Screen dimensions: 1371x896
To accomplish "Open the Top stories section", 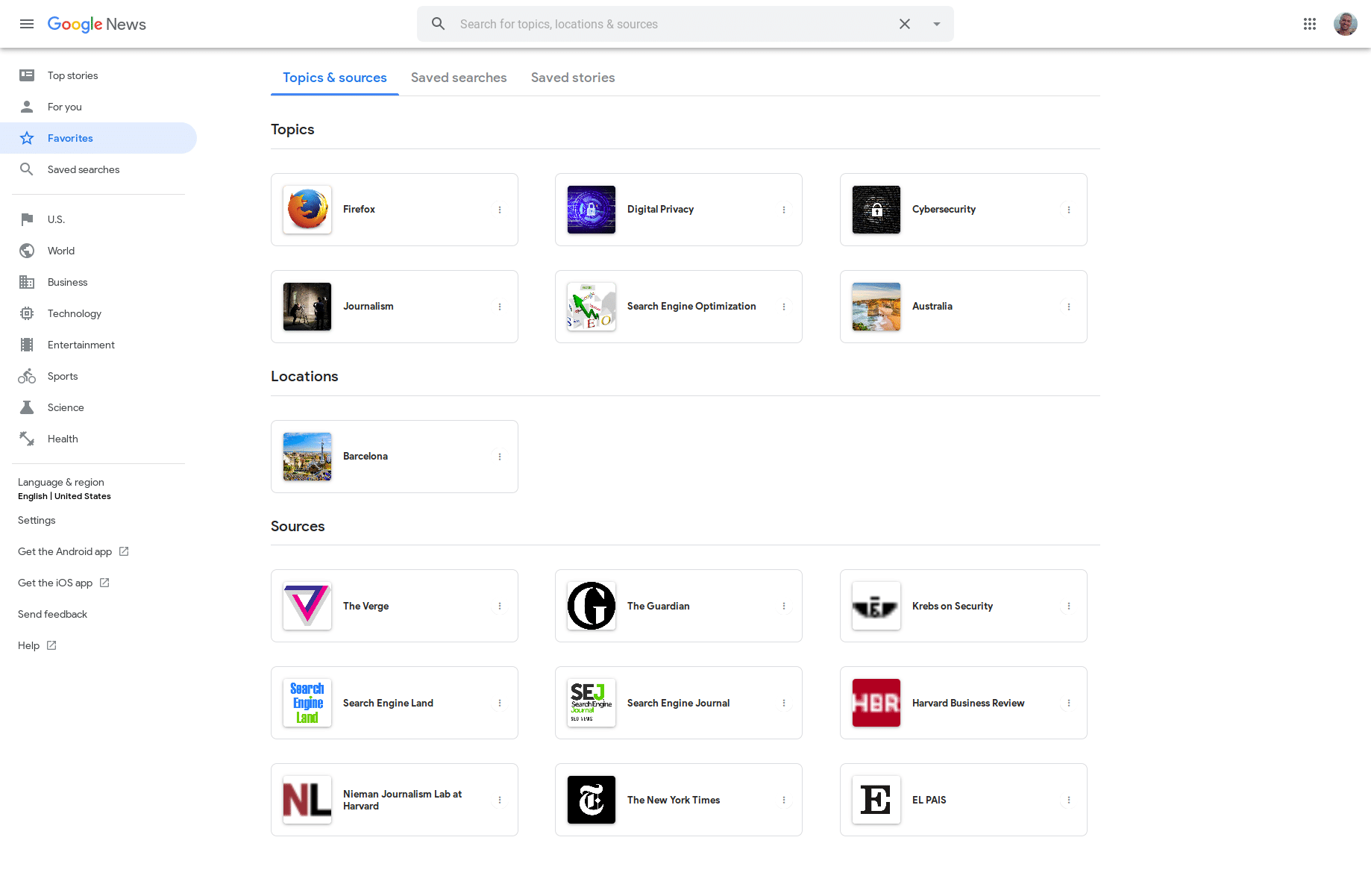I will (x=72, y=75).
